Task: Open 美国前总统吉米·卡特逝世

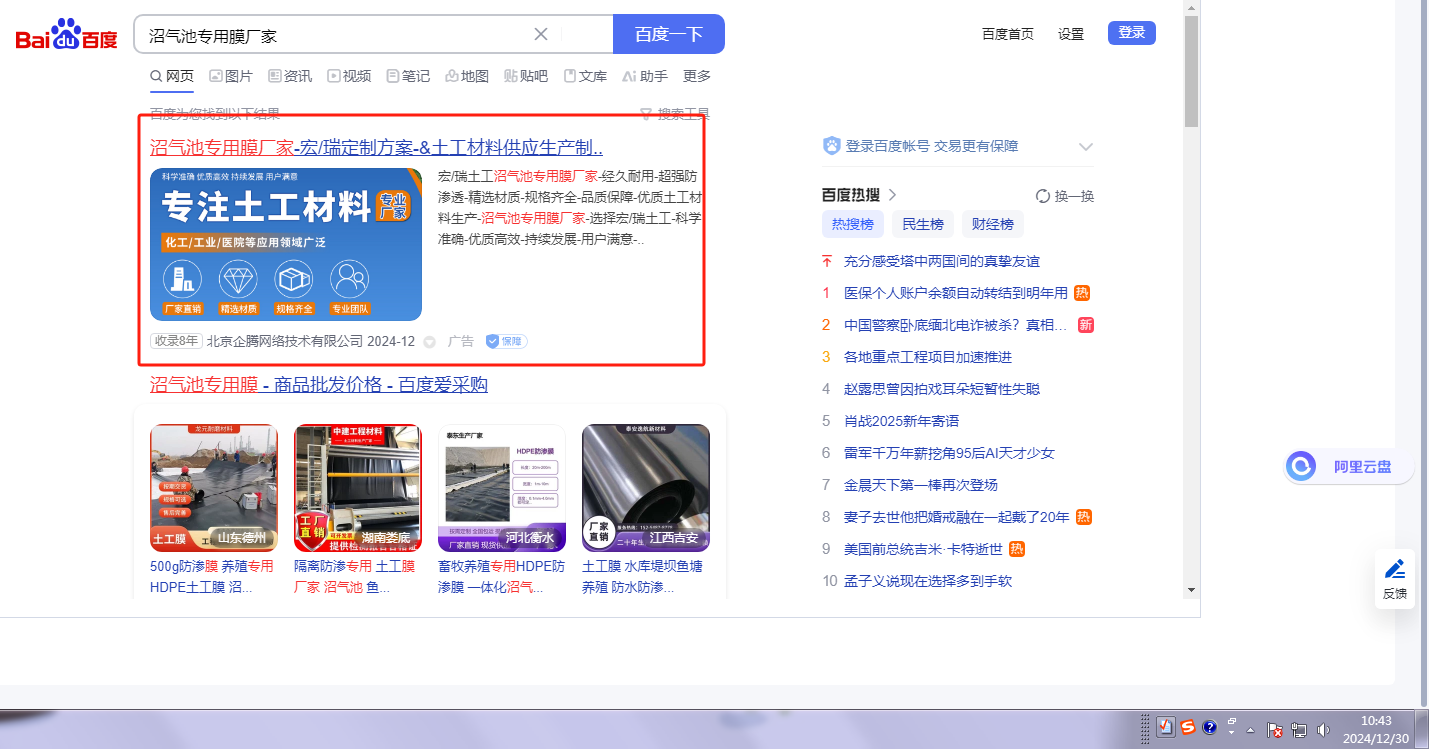Action: [924, 549]
